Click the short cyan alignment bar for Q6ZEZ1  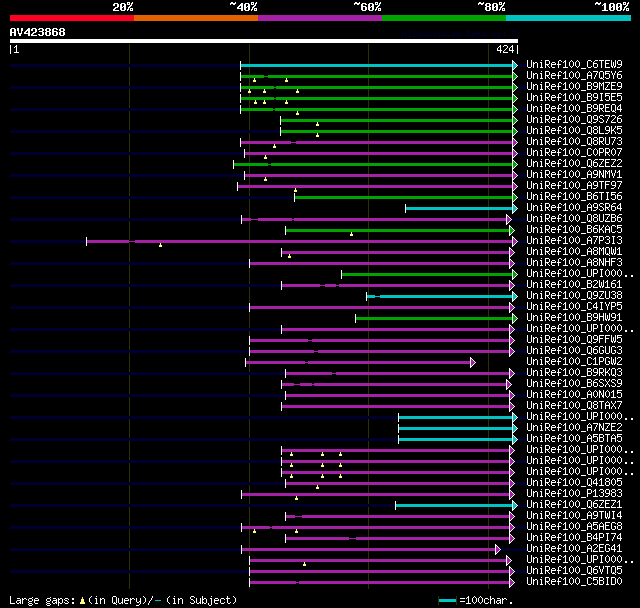(x=454, y=506)
